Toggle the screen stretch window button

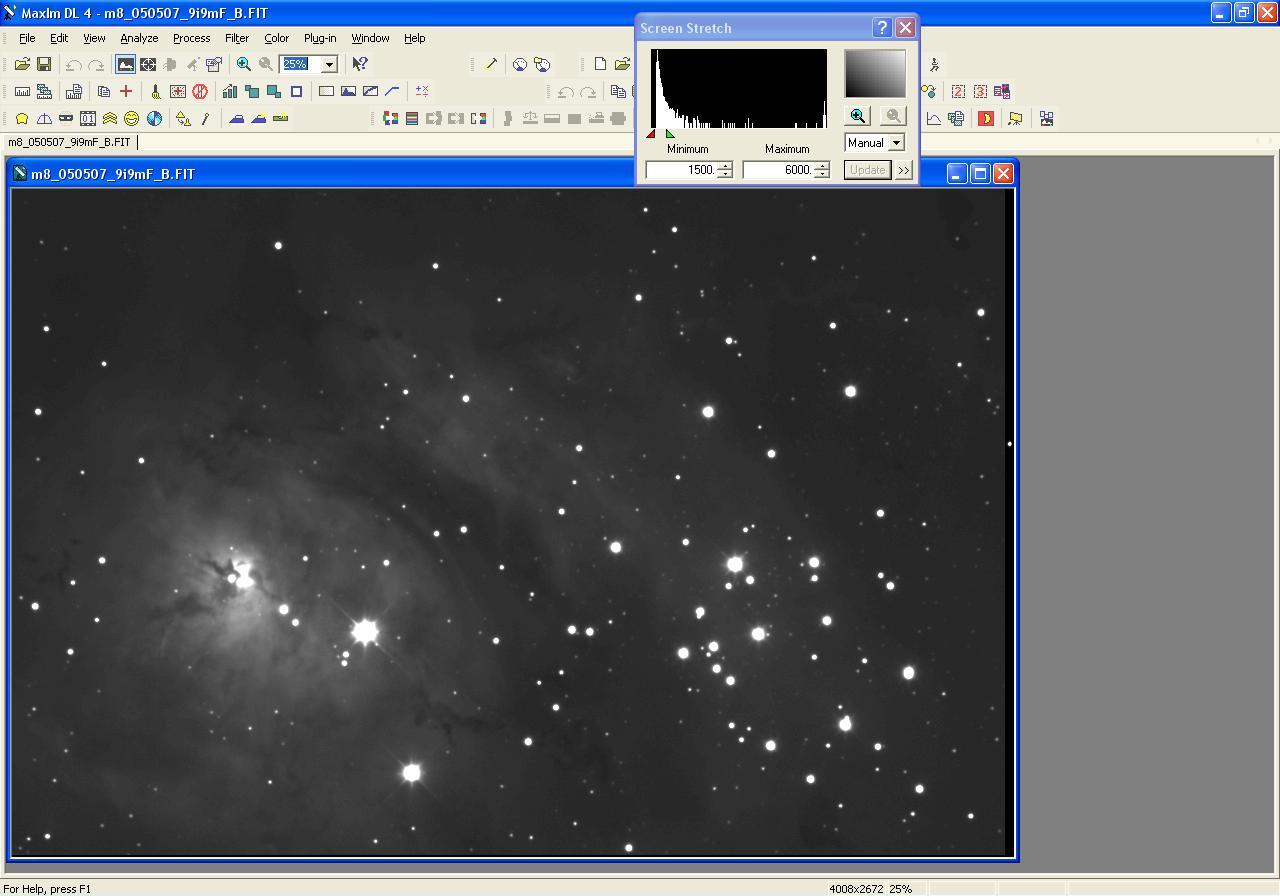click(125, 64)
